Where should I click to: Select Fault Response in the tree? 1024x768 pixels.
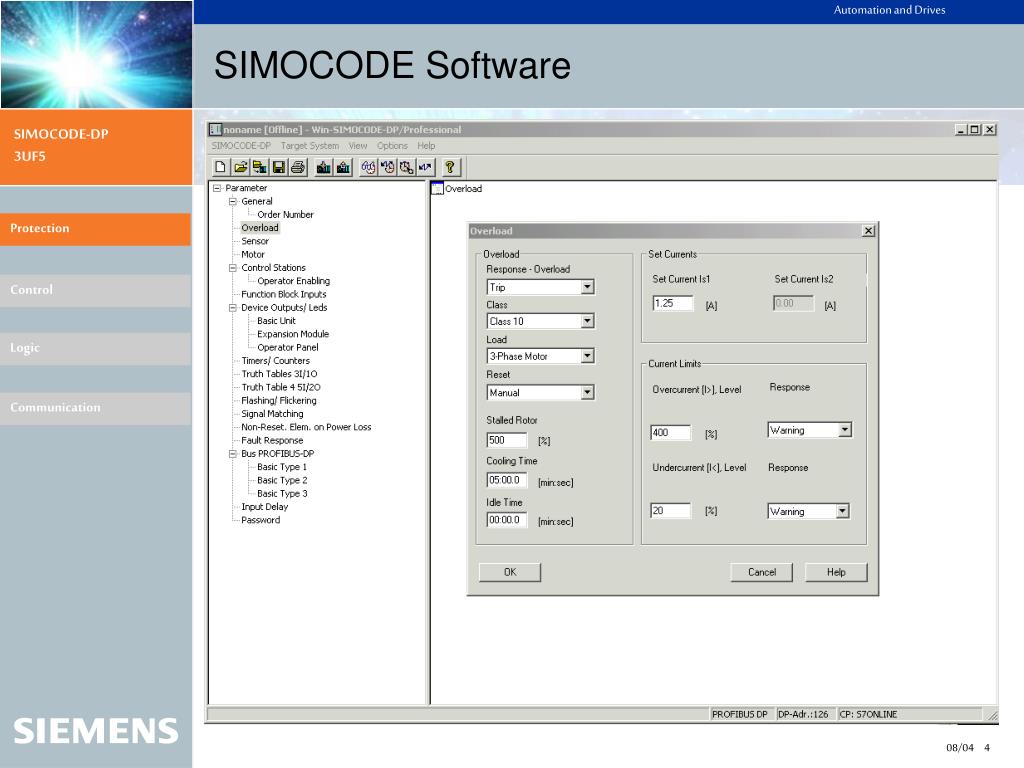pyautogui.click(x=272, y=440)
